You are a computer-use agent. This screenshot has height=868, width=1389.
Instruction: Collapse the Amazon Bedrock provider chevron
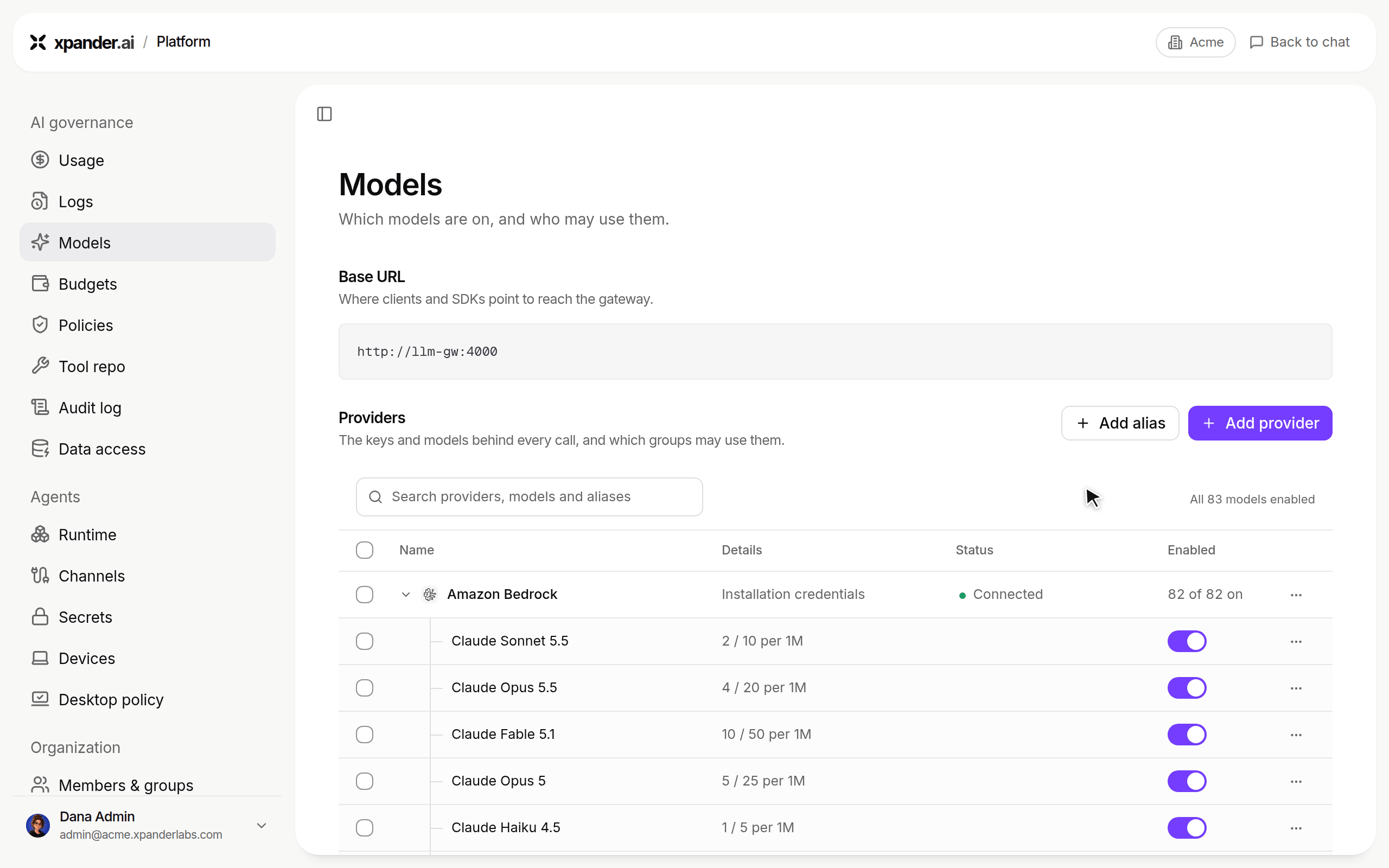(406, 594)
